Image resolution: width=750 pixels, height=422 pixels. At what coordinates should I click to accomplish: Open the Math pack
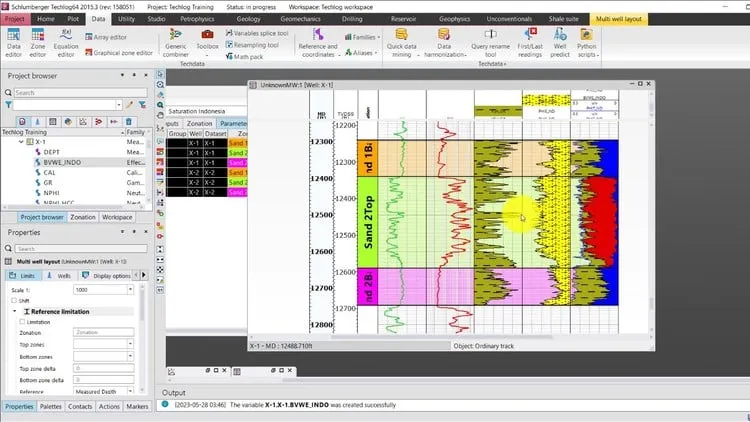click(244, 56)
